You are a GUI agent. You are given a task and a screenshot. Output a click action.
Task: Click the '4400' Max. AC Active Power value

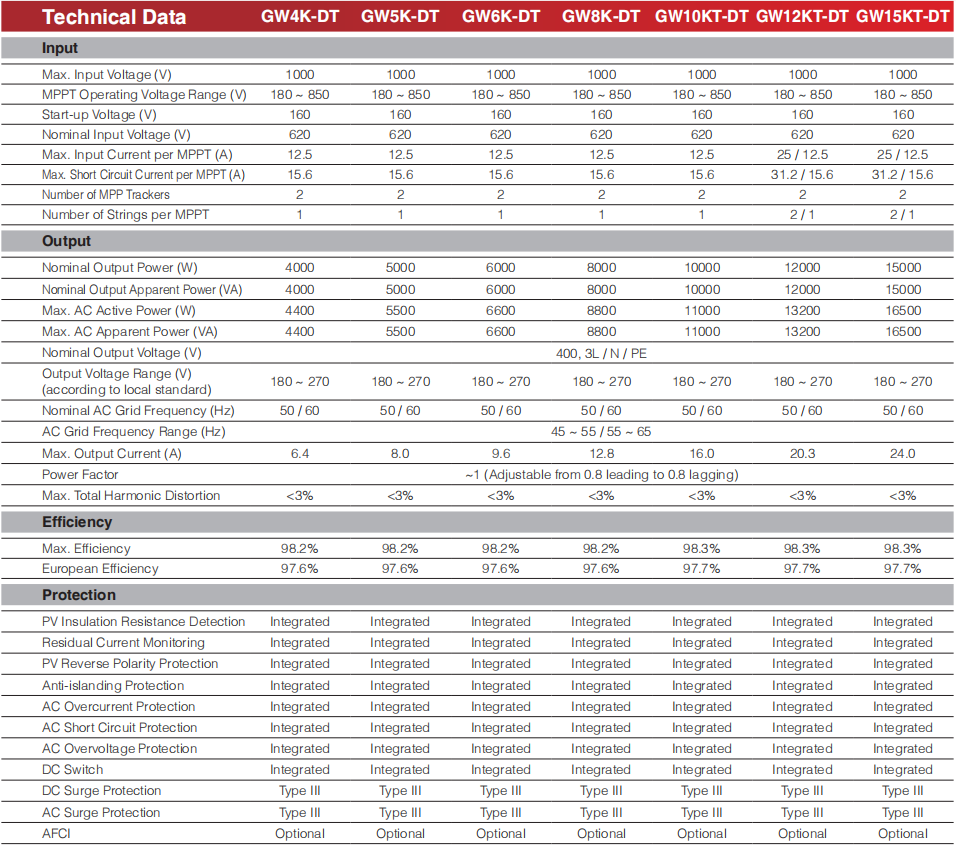coord(300,311)
